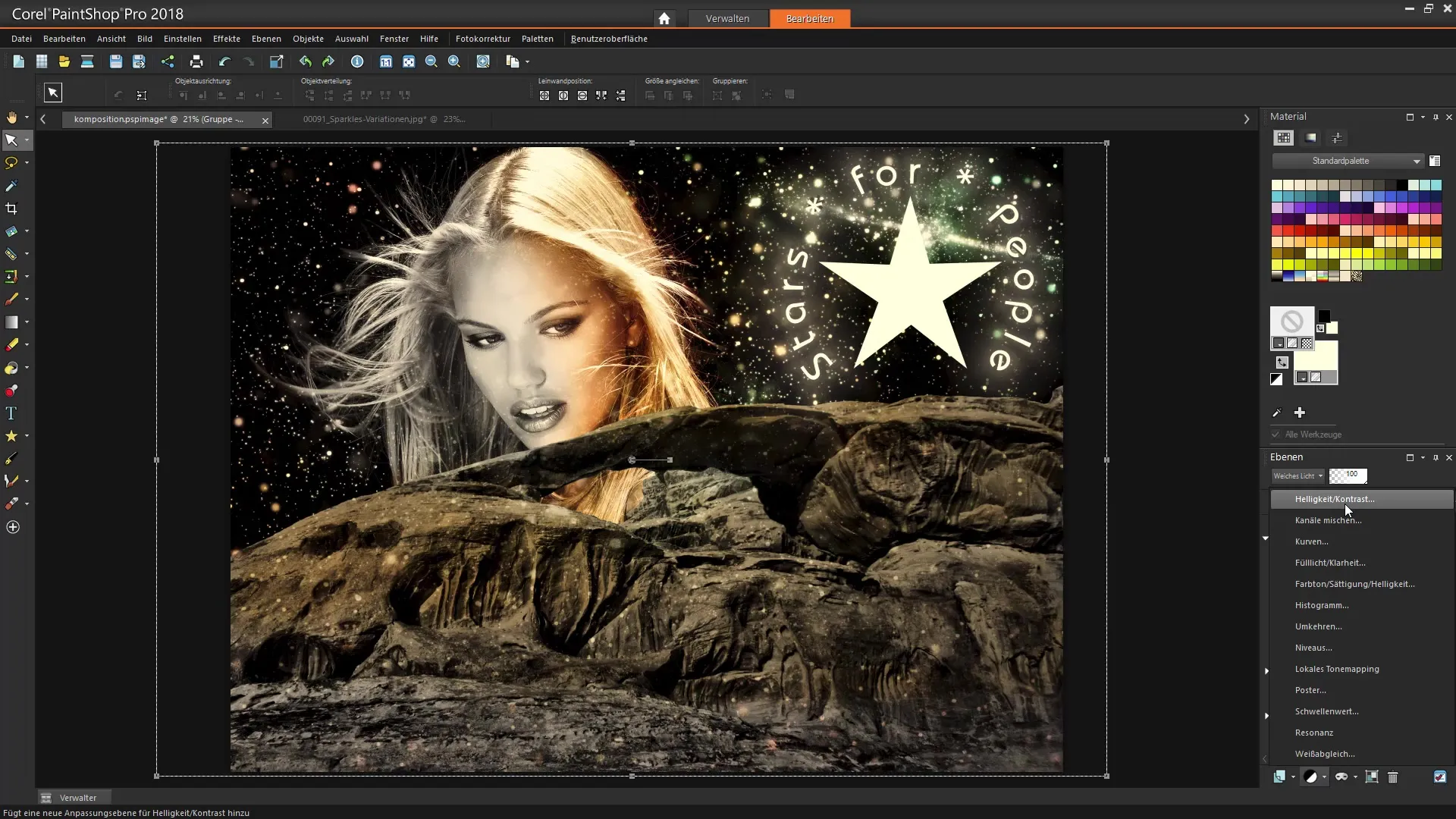The image size is (1456, 819).
Task: Open a file with the folder icon
Action: (x=64, y=61)
